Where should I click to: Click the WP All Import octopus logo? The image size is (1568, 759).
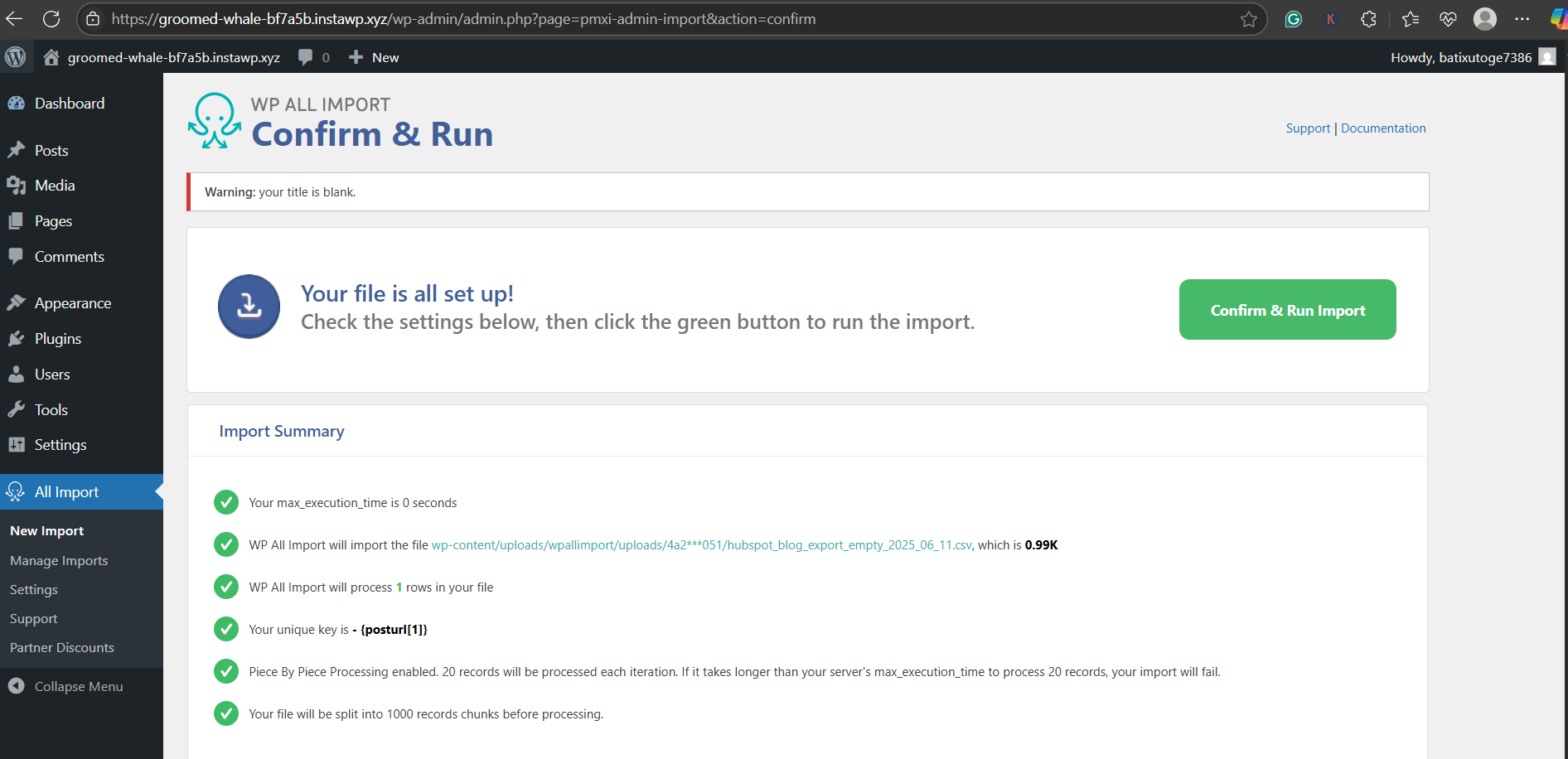(x=215, y=121)
